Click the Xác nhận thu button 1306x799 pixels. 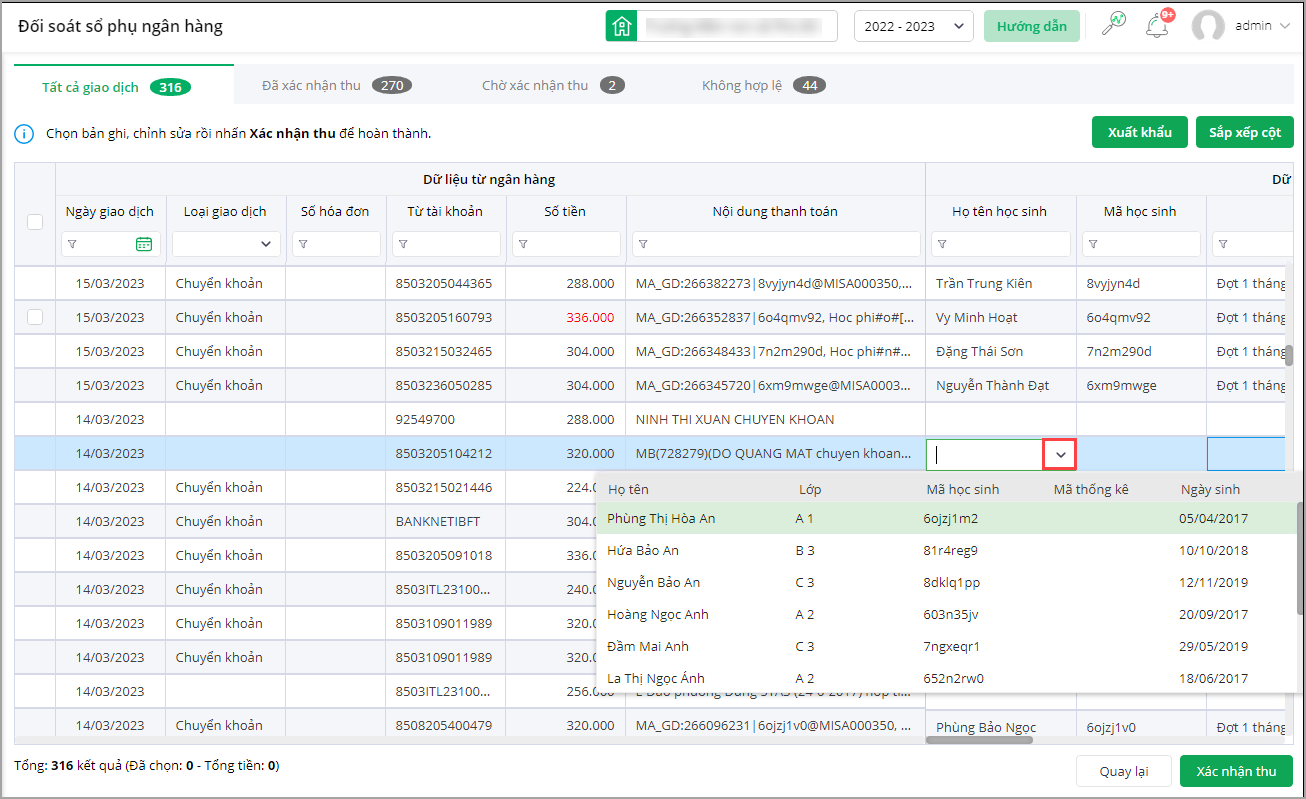click(1236, 771)
